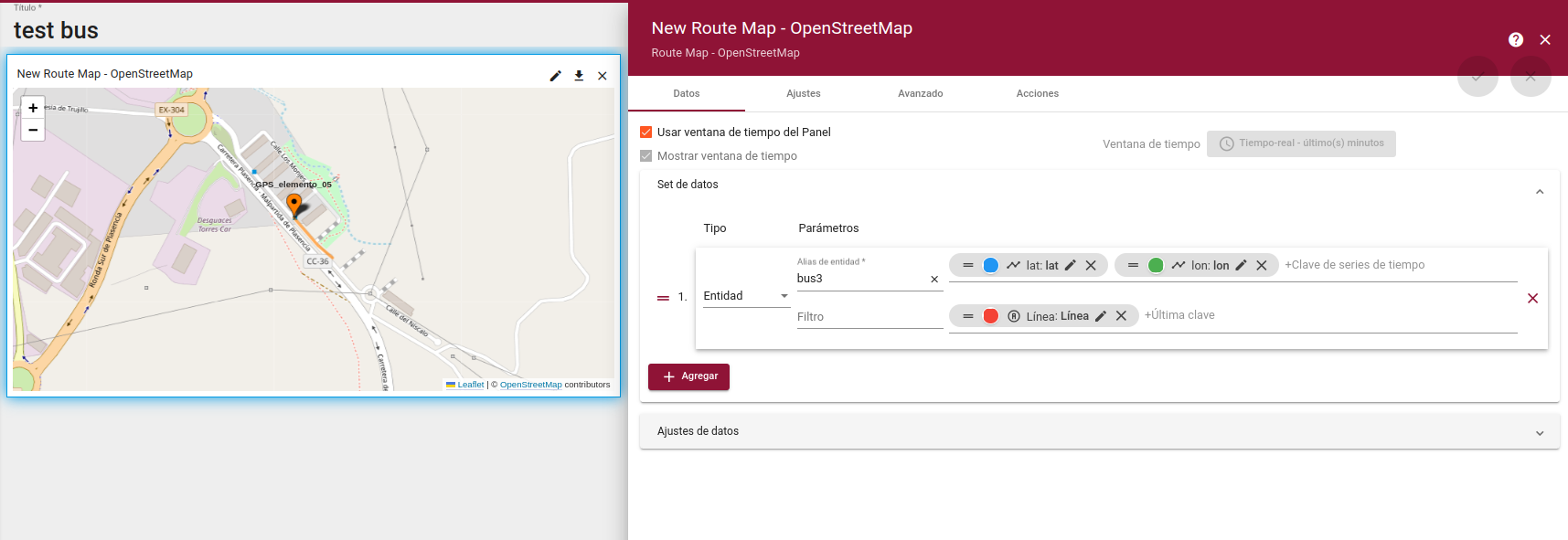Click the blue color swatch of lat key

[990, 266]
